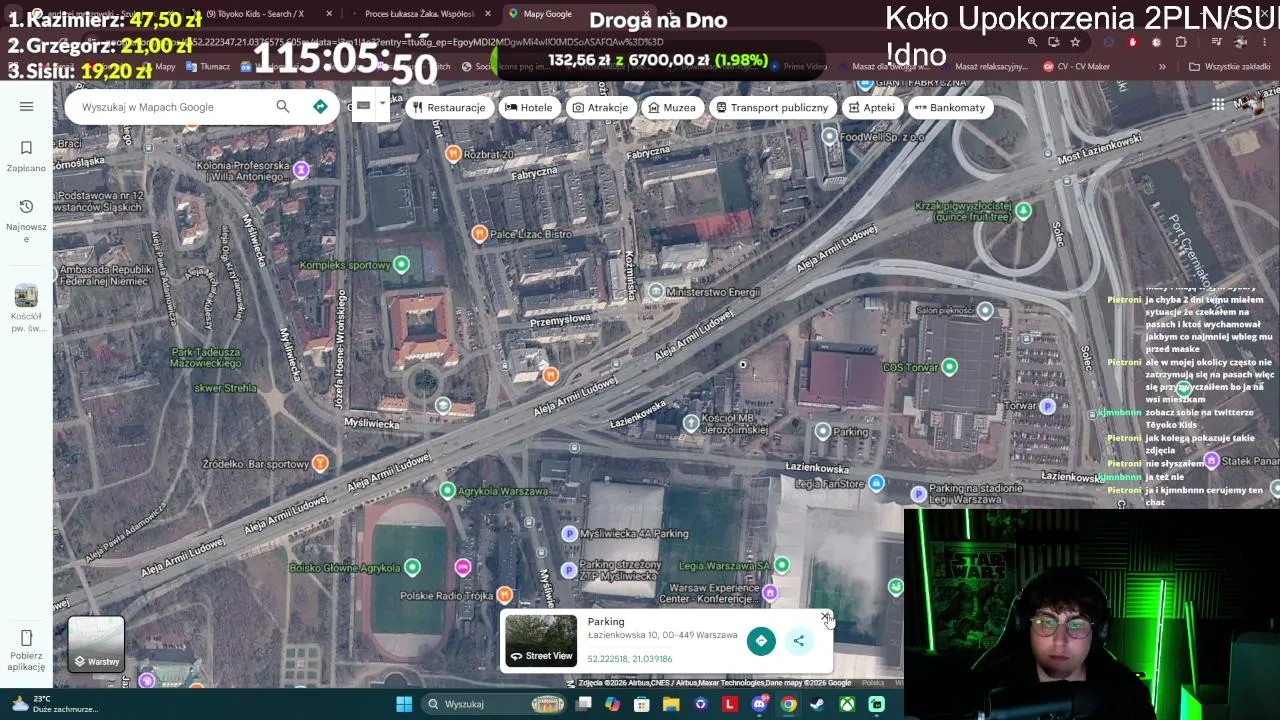Select the Polskie Radio Trójka pin

coord(504,595)
